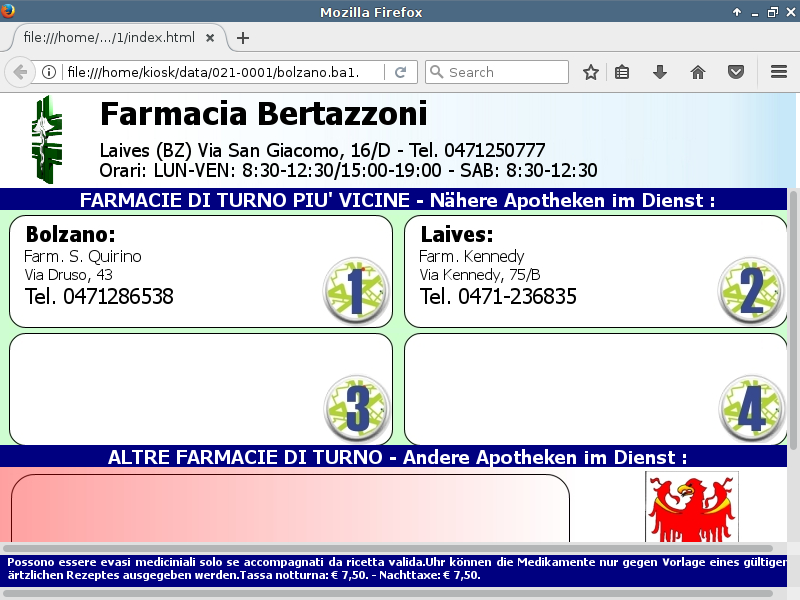Bookmark this page with the star icon
The width and height of the screenshot is (800, 600).
click(x=591, y=72)
